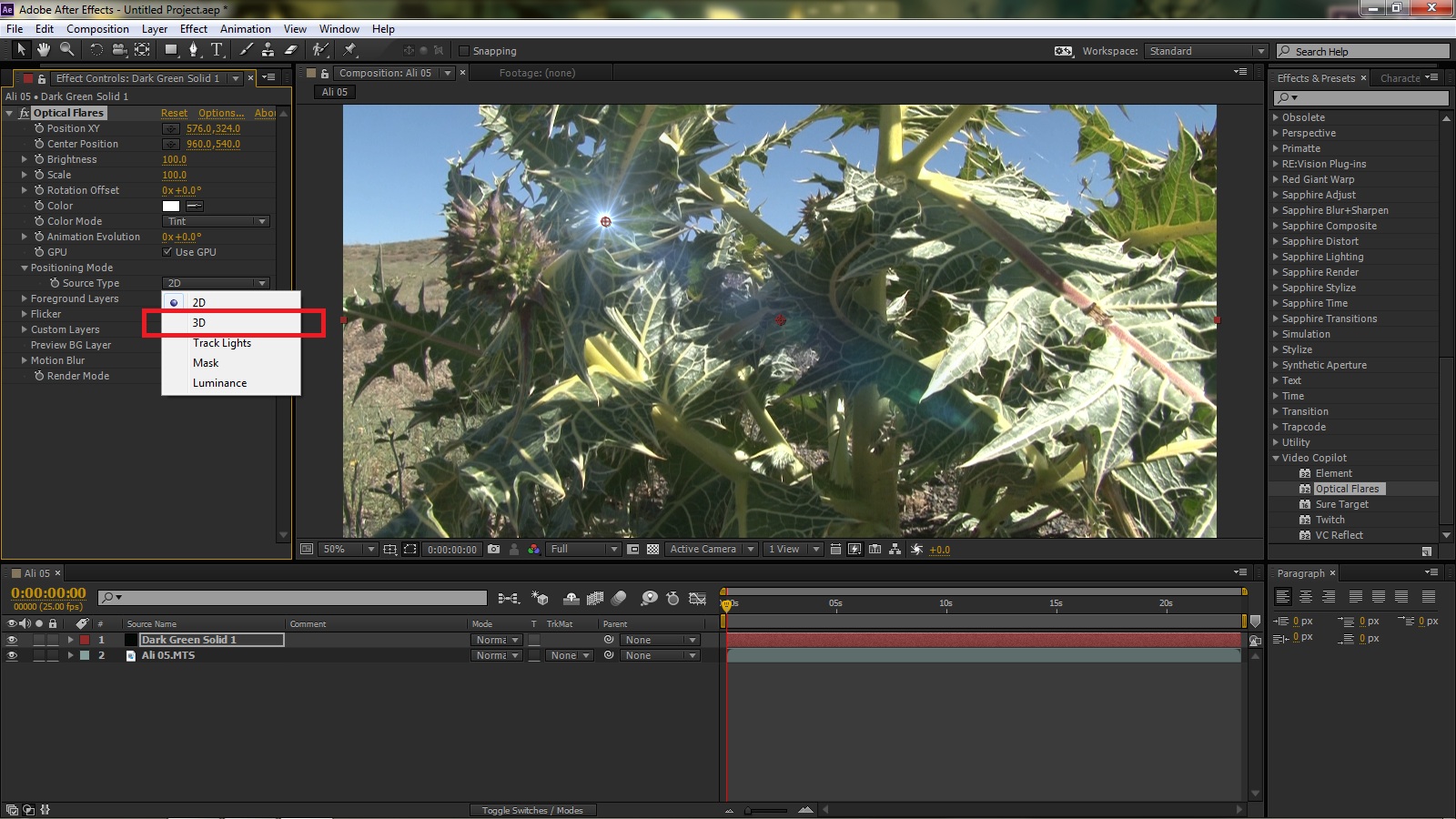Open the 50% magnification dropdown
This screenshot has height=819, width=1456.
[349, 550]
